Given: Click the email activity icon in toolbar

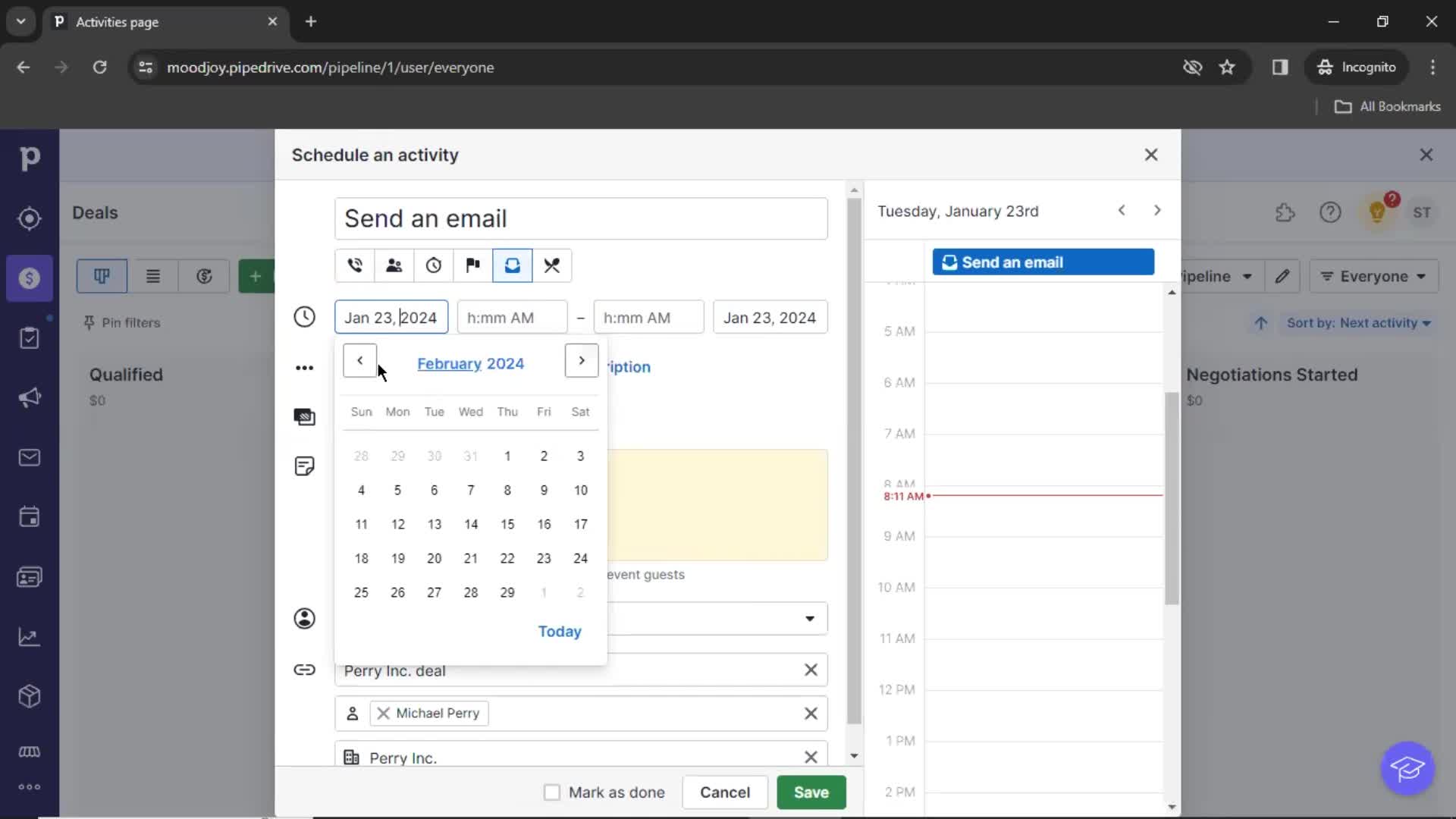Looking at the screenshot, I should coord(513,265).
